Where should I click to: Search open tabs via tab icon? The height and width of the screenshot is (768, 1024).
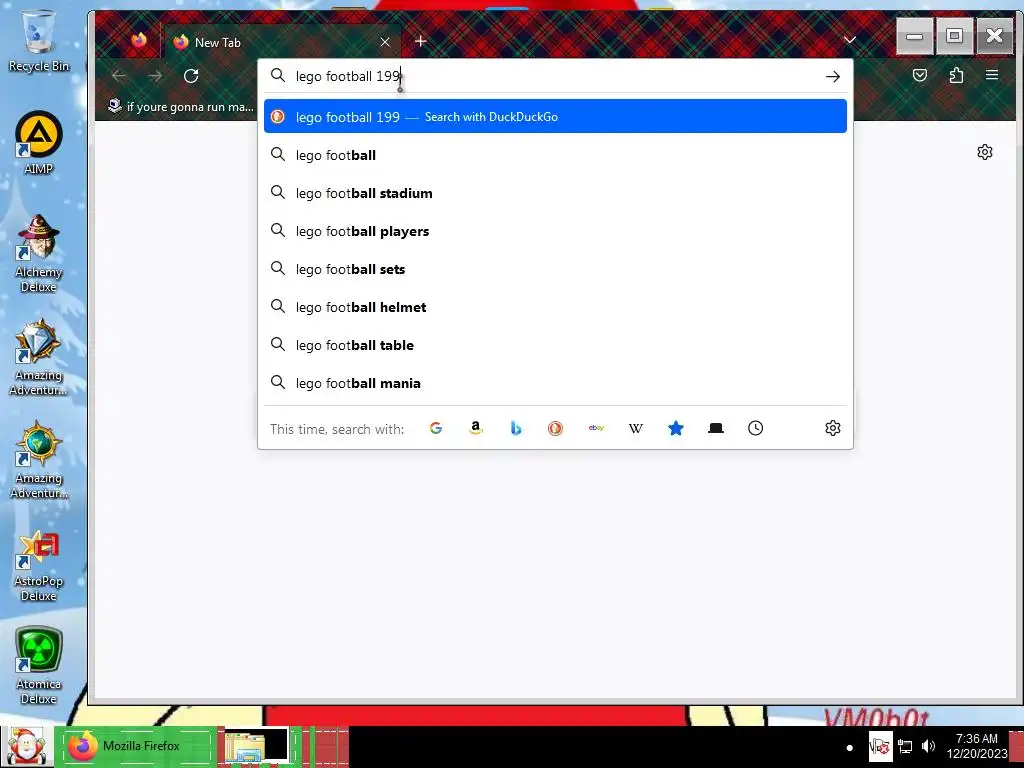coord(716,428)
